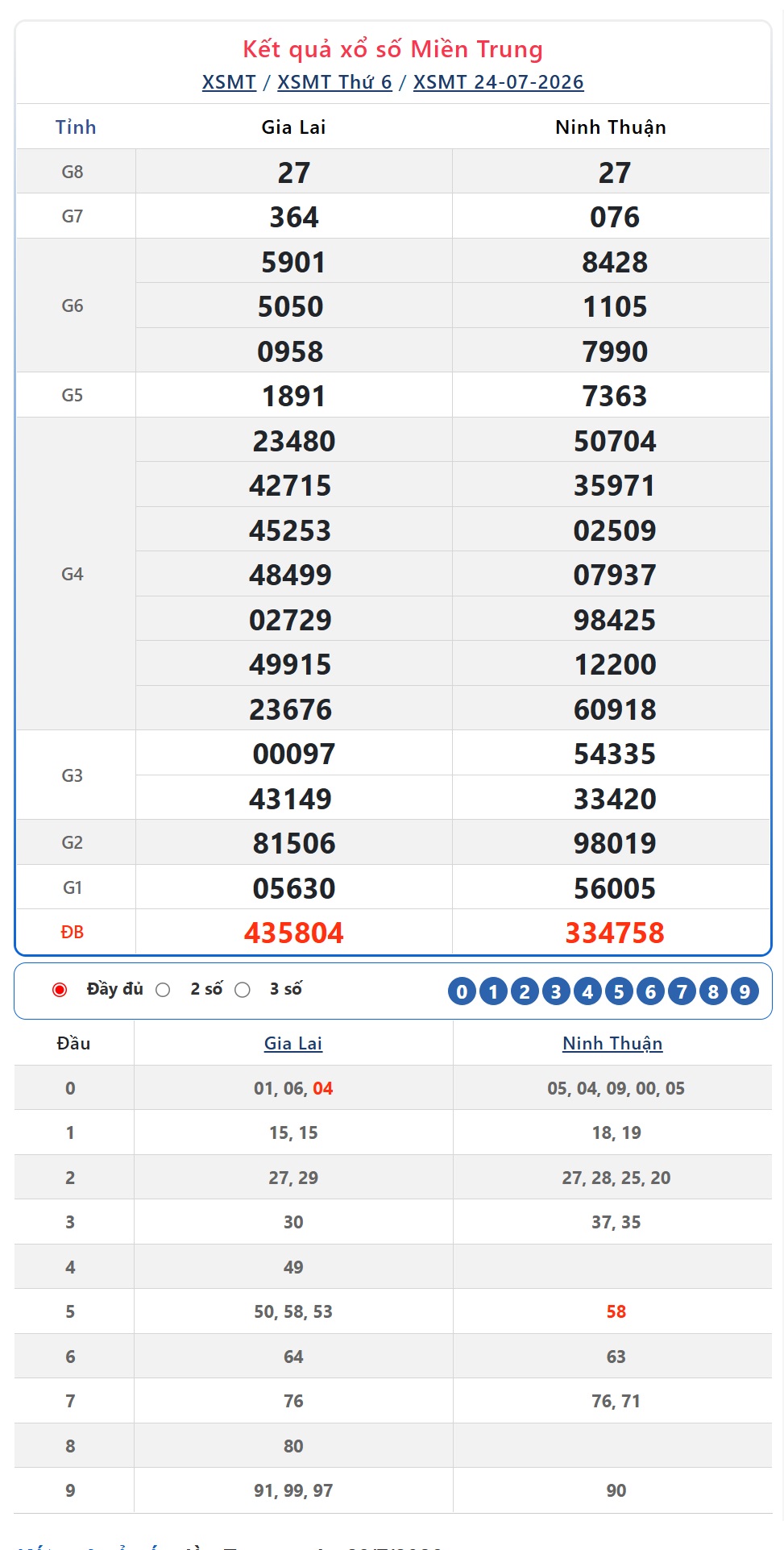Open Gia Lai link in Đầu table
The image size is (784, 1550).
click(x=293, y=1043)
